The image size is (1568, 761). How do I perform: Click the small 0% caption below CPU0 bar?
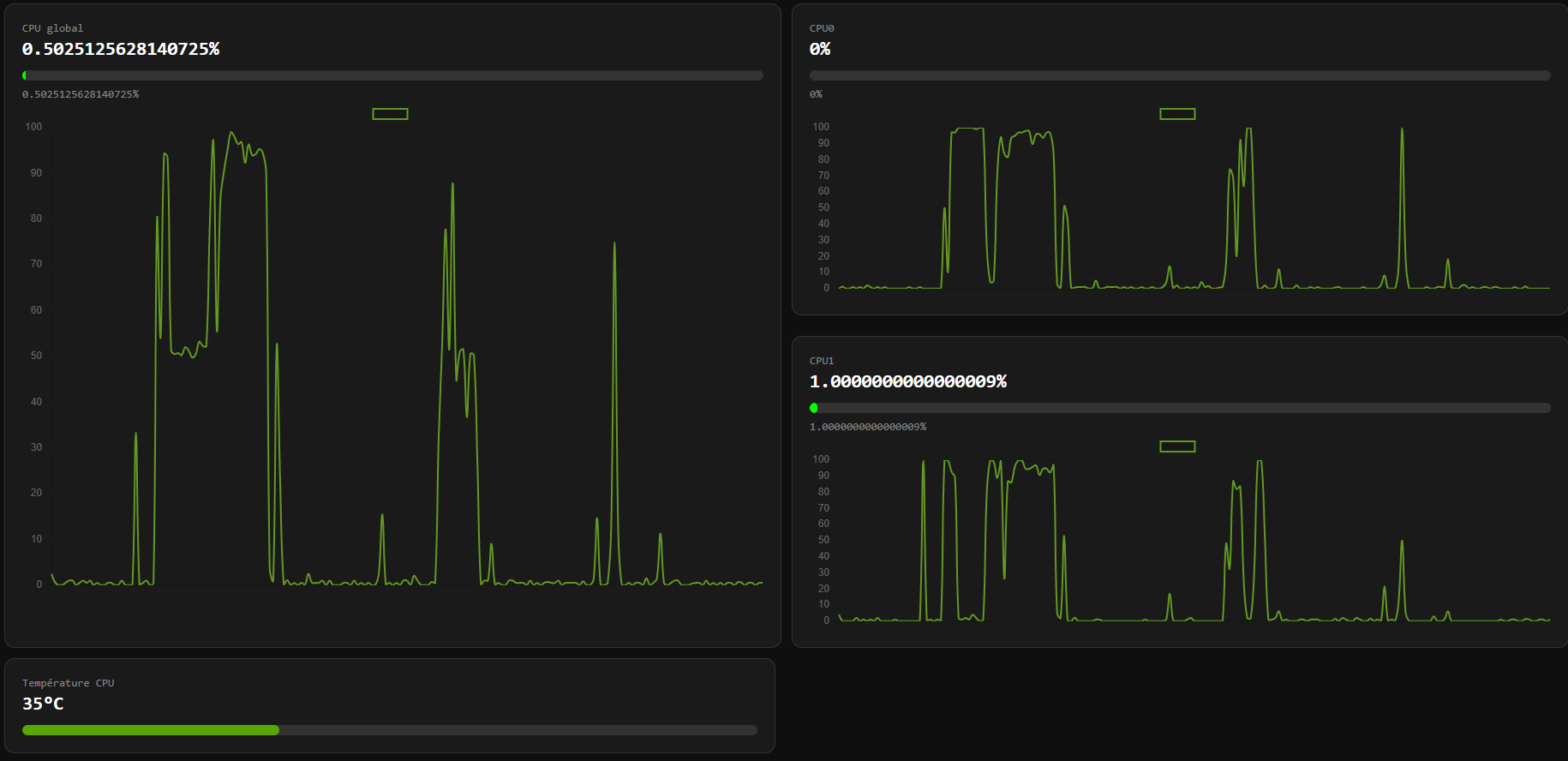click(816, 94)
